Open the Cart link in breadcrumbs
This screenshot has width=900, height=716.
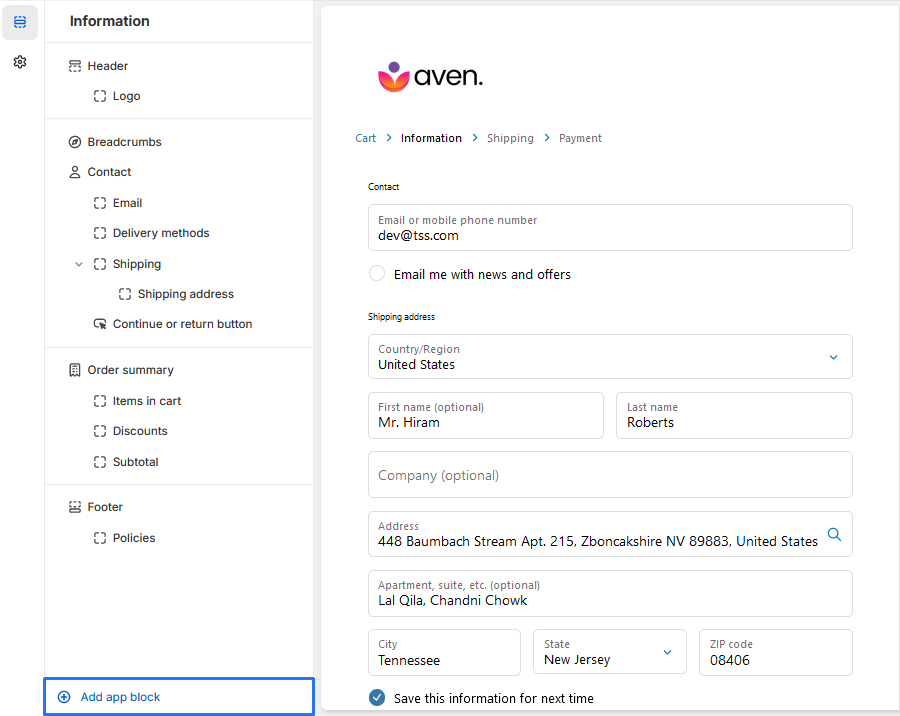pos(365,138)
